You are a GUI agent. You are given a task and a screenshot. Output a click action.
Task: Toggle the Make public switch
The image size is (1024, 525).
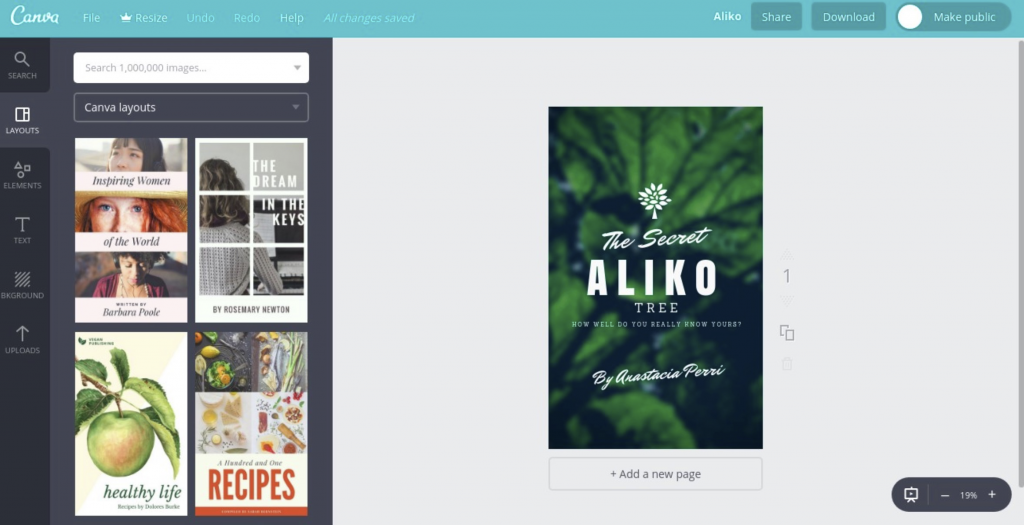(x=910, y=18)
